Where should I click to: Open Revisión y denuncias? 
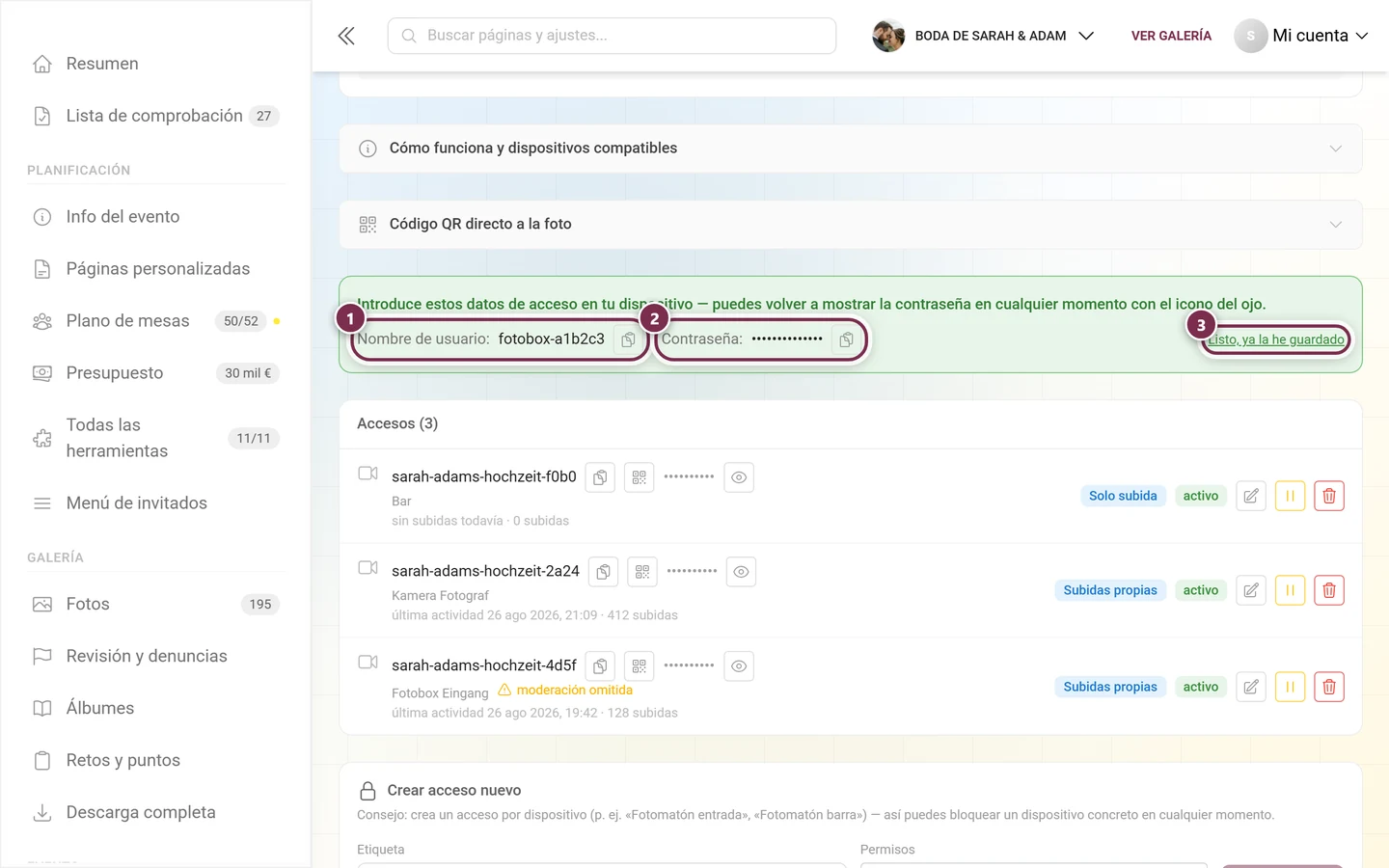point(155,657)
